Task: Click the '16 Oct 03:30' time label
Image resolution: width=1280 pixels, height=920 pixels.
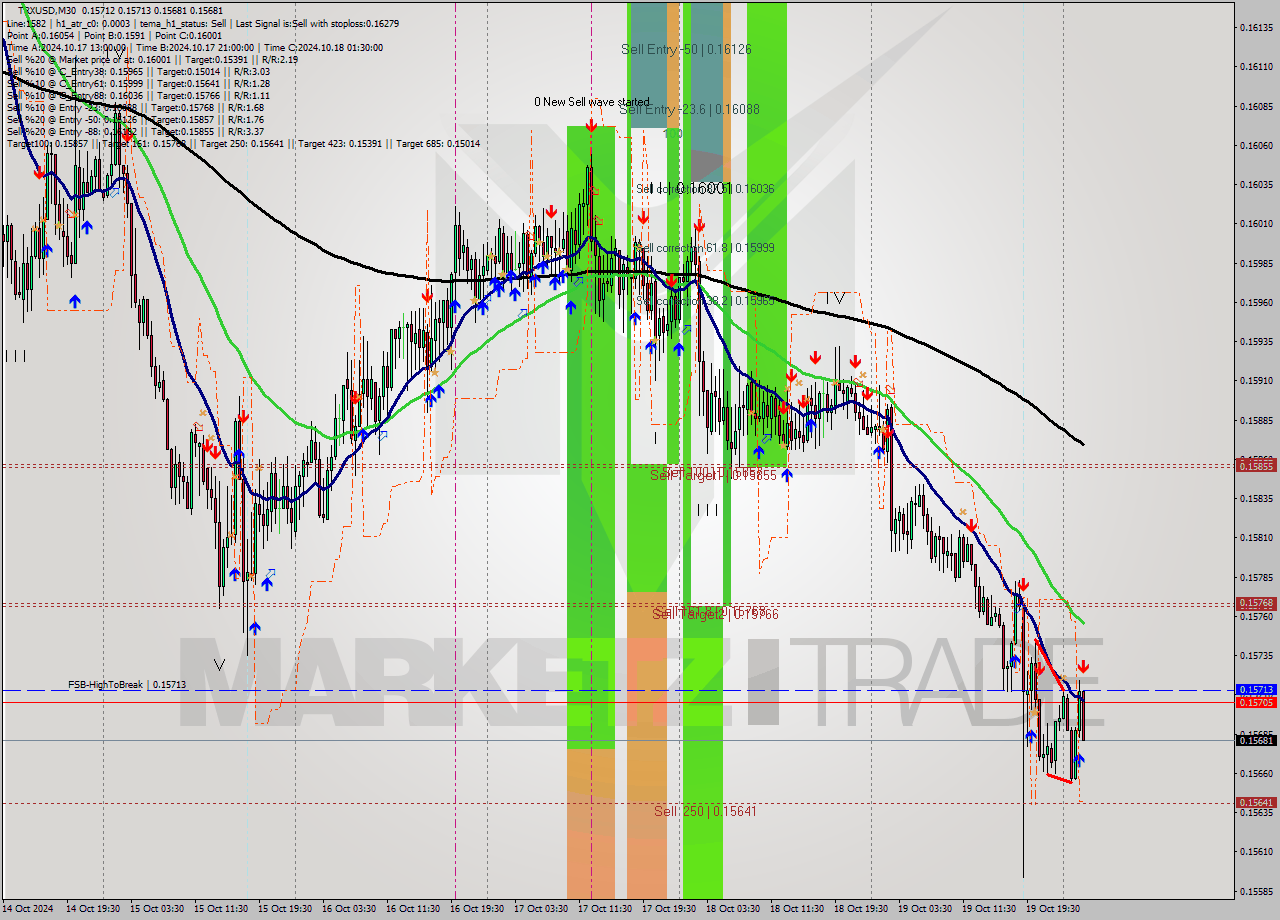Action: tap(349, 909)
